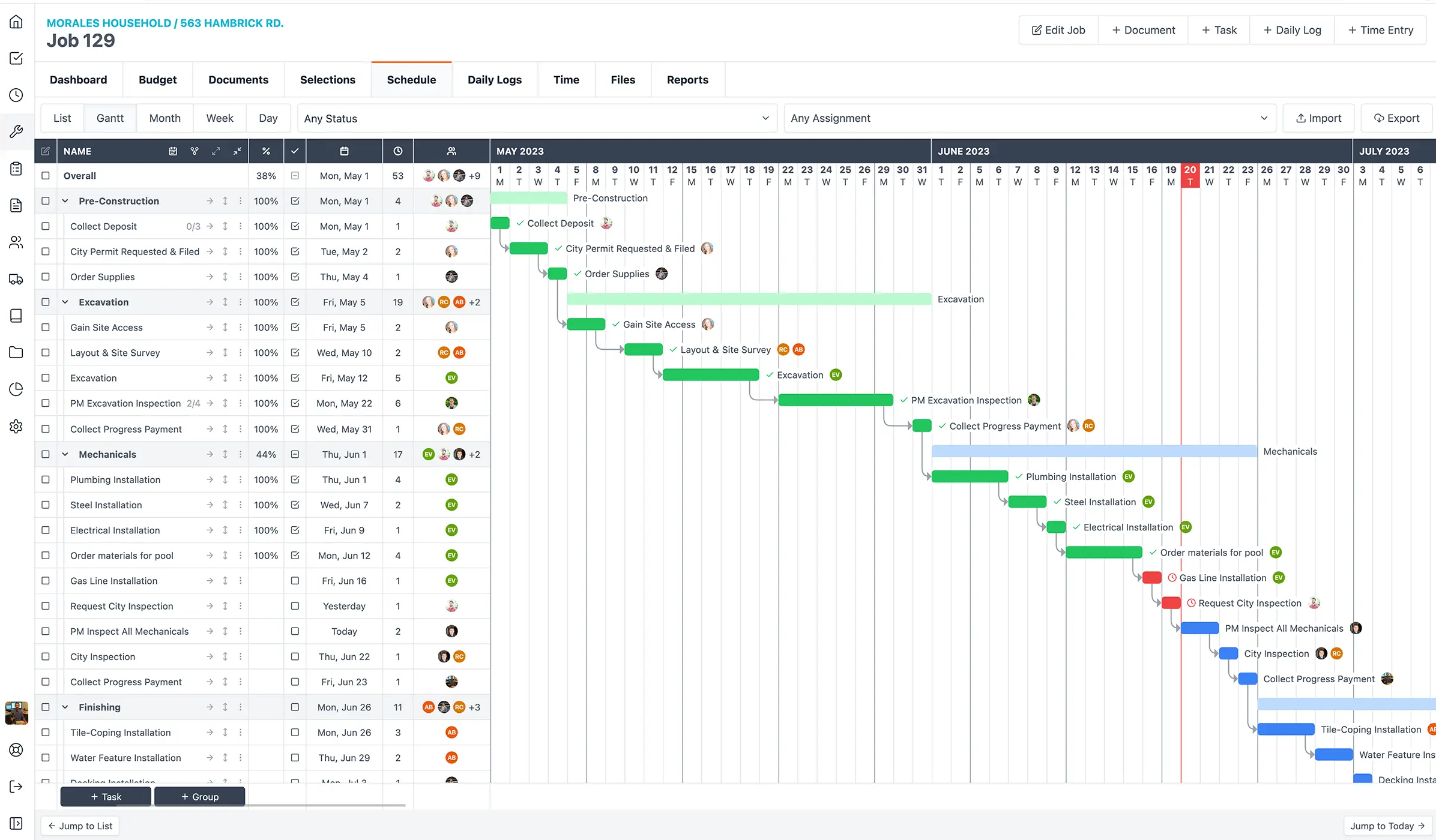The image size is (1436, 840).
Task: Click the user profile photo in sidebar
Action: click(x=16, y=713)
